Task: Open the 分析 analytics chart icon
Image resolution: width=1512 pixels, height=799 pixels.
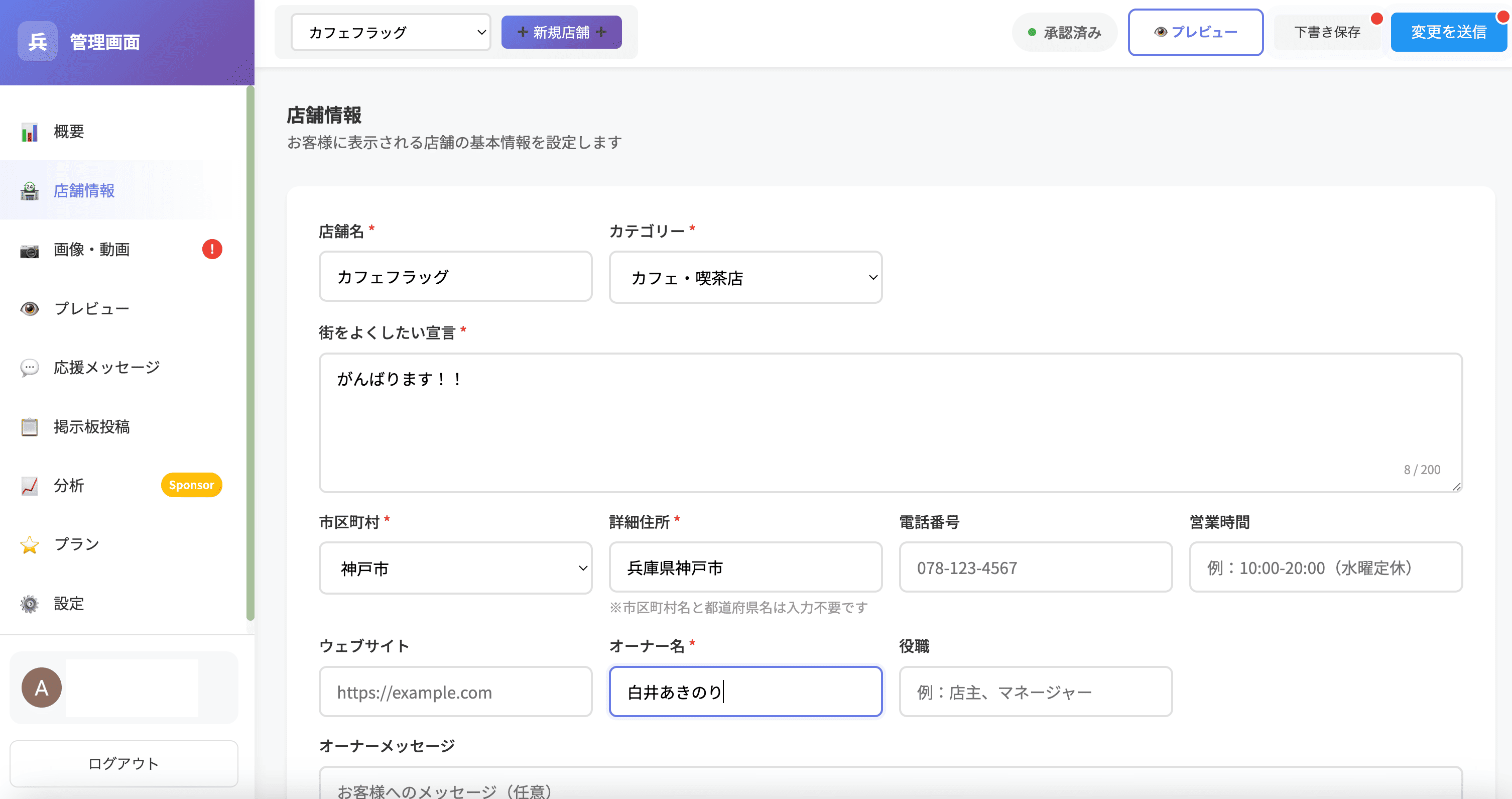Action: pyautogui.click(x=29, y=485)
